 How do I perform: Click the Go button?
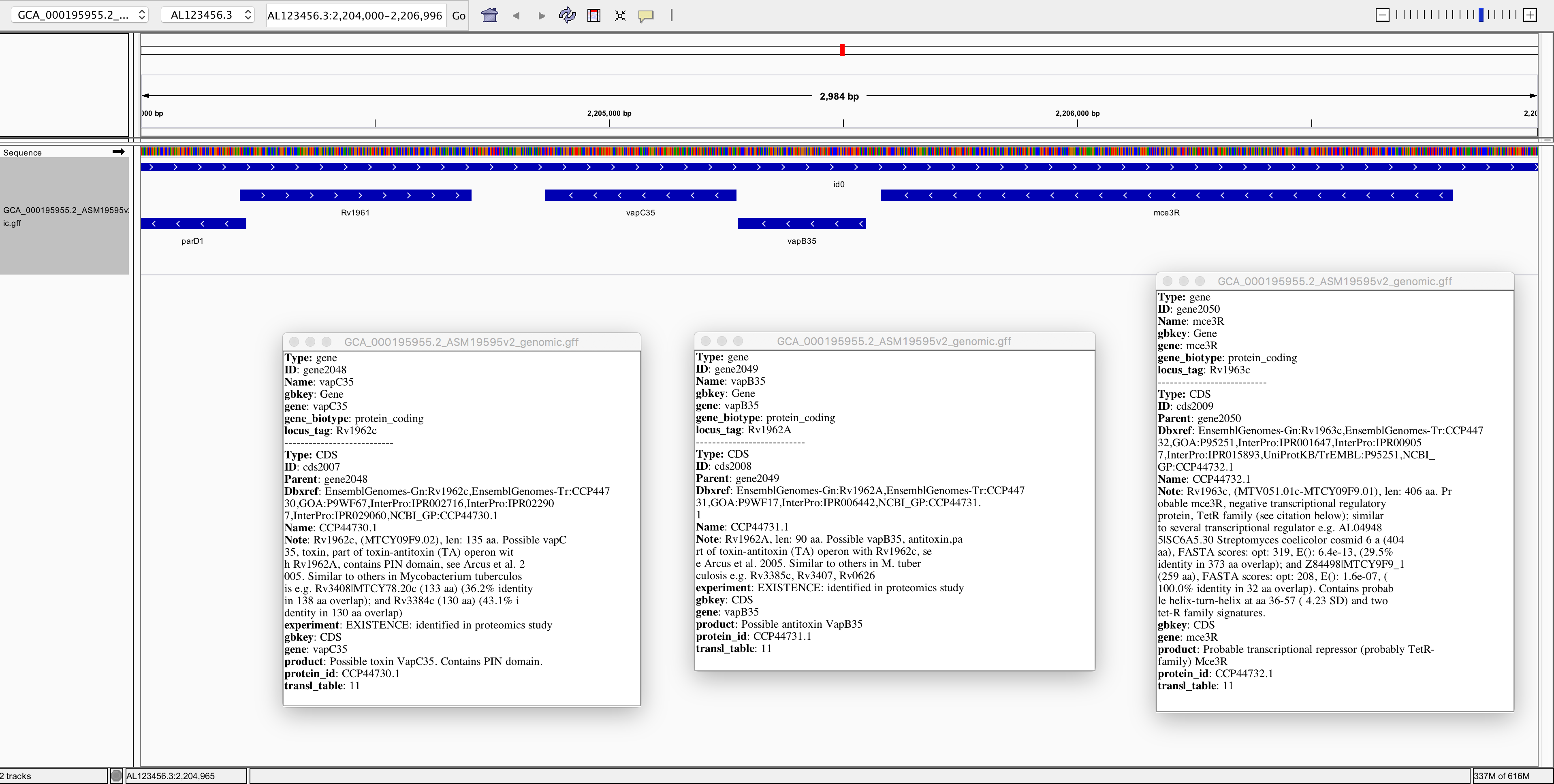pyautogui.click(x=459, y=16)
